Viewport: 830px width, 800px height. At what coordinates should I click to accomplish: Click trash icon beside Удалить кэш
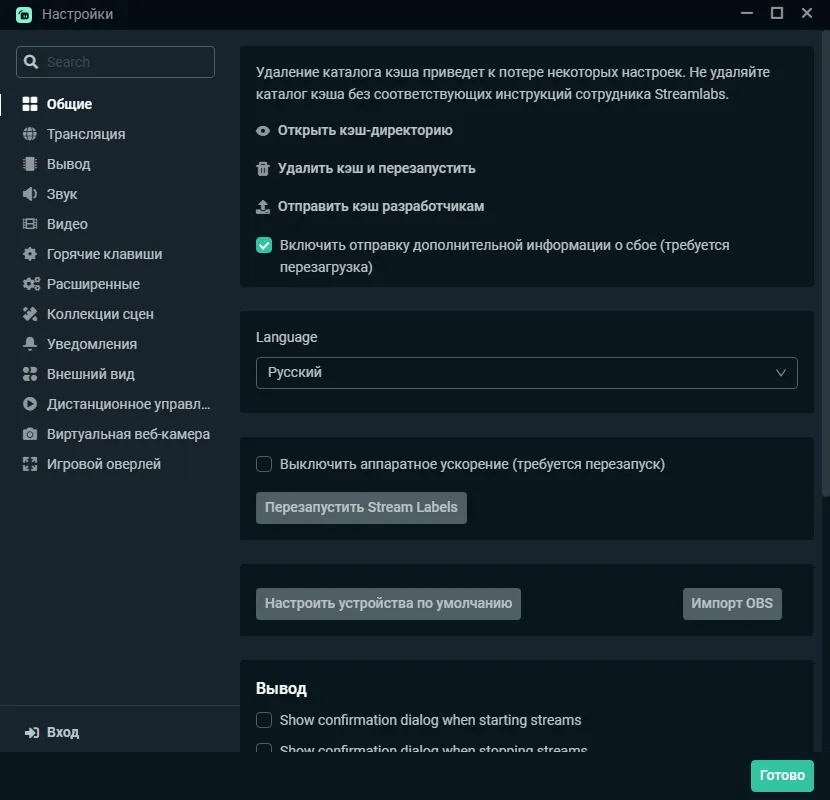[x=263, y=169]
